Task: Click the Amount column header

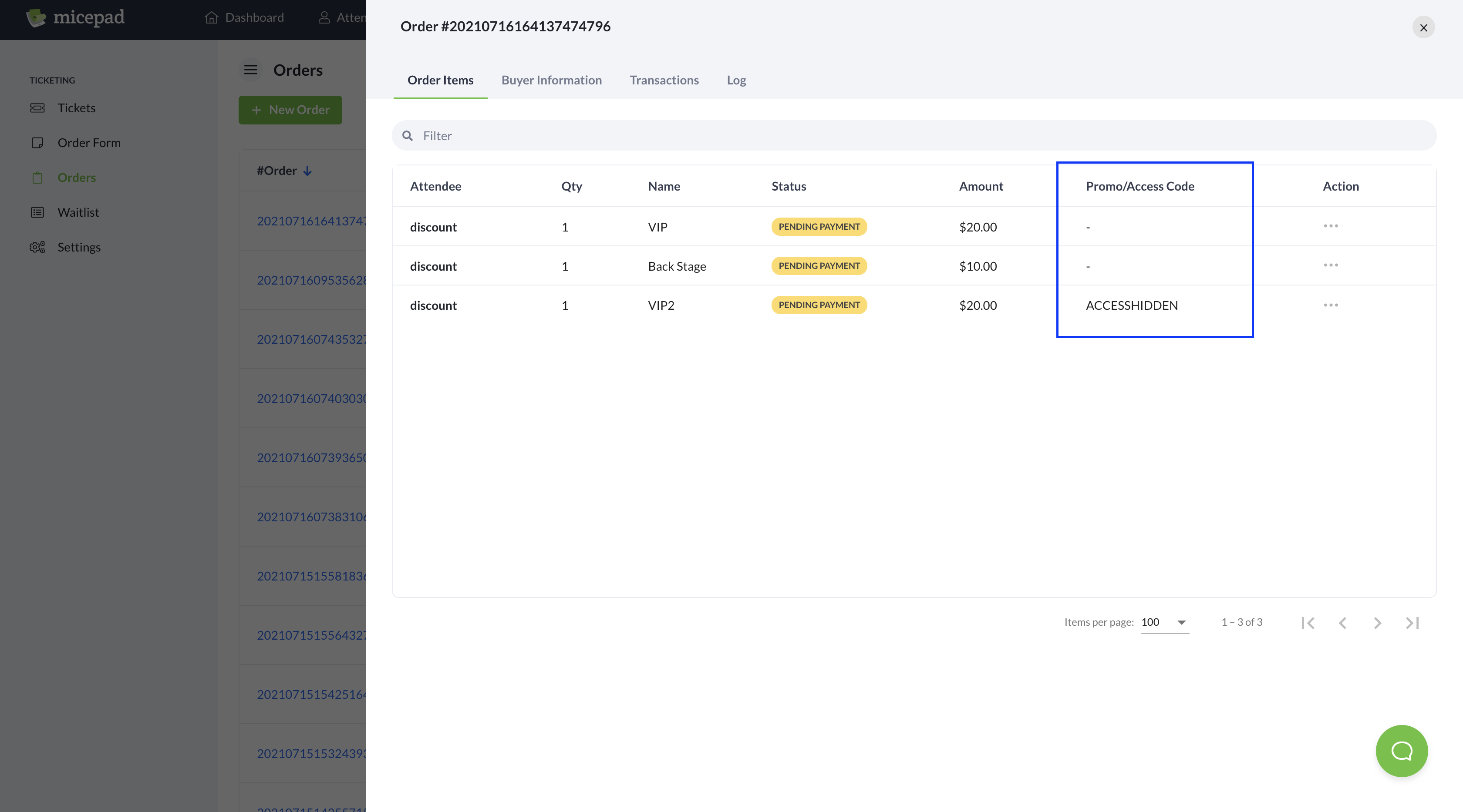Action: tap(981, 186)
